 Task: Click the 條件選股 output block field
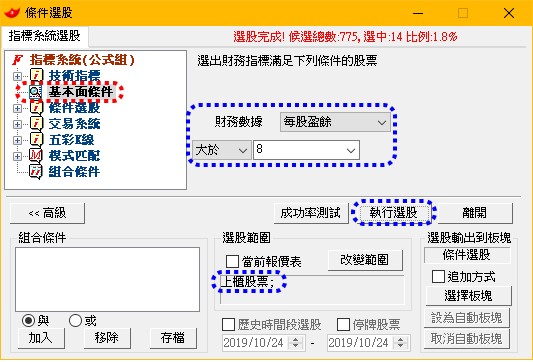[x=467, y=255]
